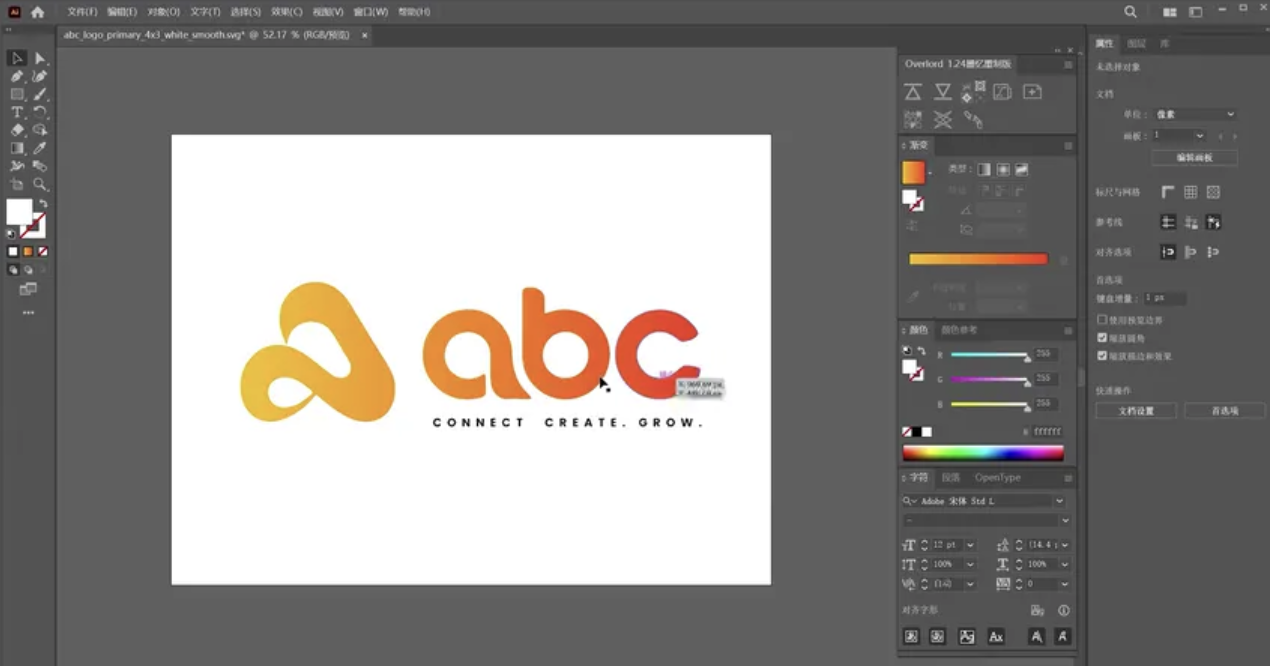1270x666 pixels.
Task: Choose freeform gradient type icon
Action: [x=1022, y=170]
